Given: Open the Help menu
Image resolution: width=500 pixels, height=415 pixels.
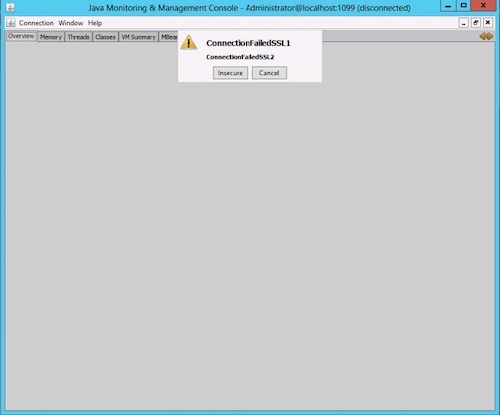Looking at the screenshot, I should pyautogui.click(x=95, y=23).
